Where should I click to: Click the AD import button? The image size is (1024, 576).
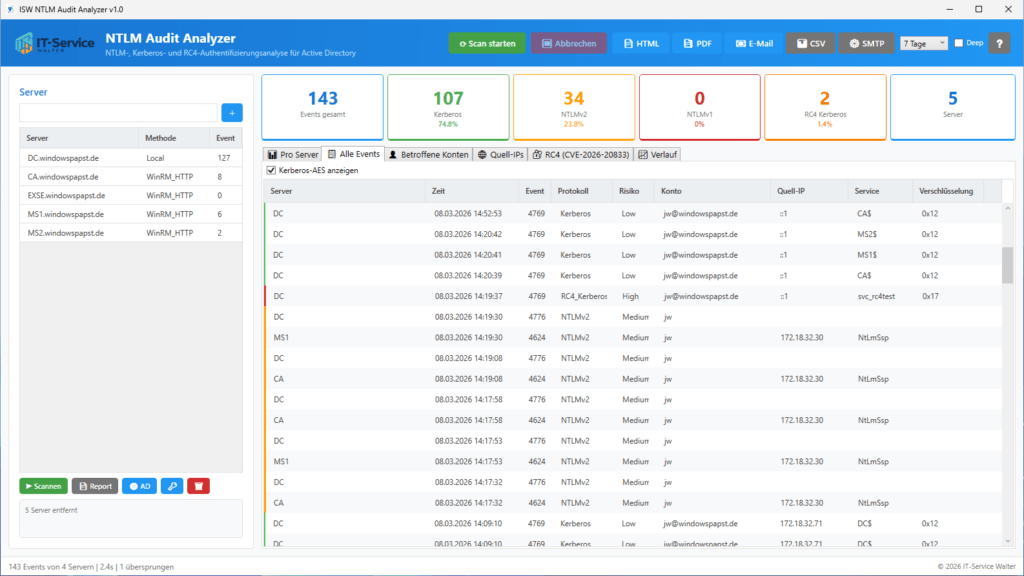click(139, 486)
